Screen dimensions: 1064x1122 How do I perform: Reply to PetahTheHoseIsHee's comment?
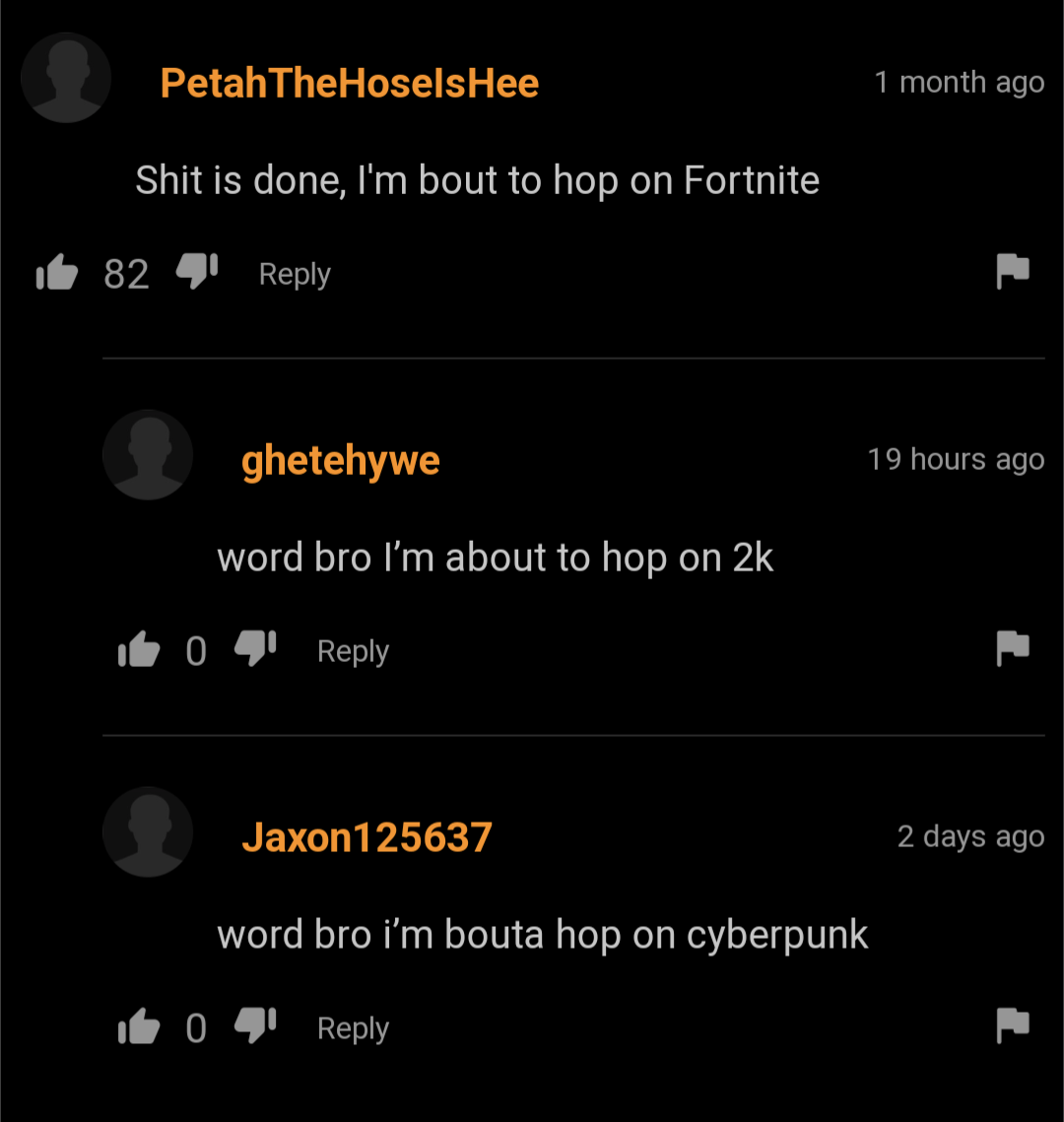tap(295, 275)
